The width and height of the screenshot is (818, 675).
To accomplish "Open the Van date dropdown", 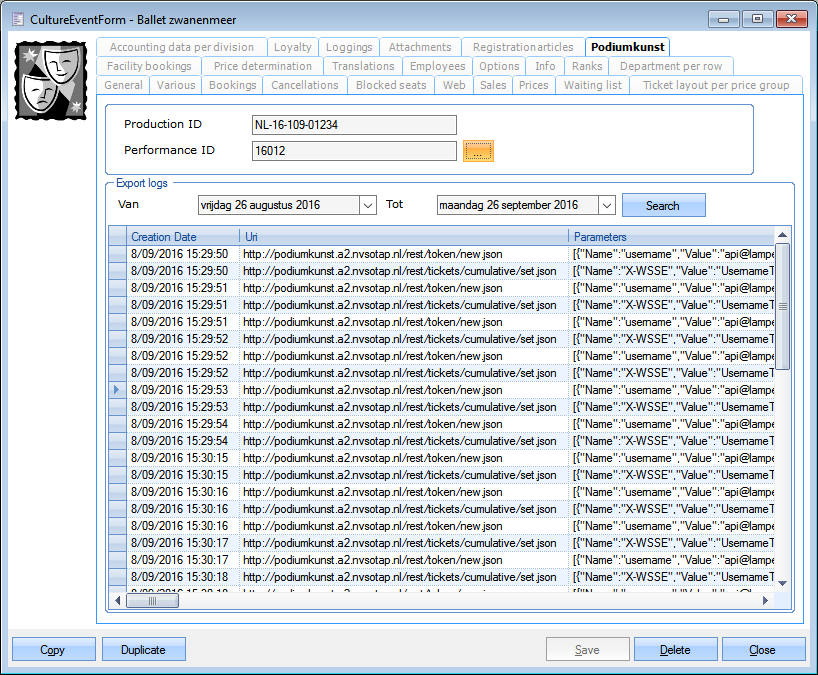I will pos(366,205).
